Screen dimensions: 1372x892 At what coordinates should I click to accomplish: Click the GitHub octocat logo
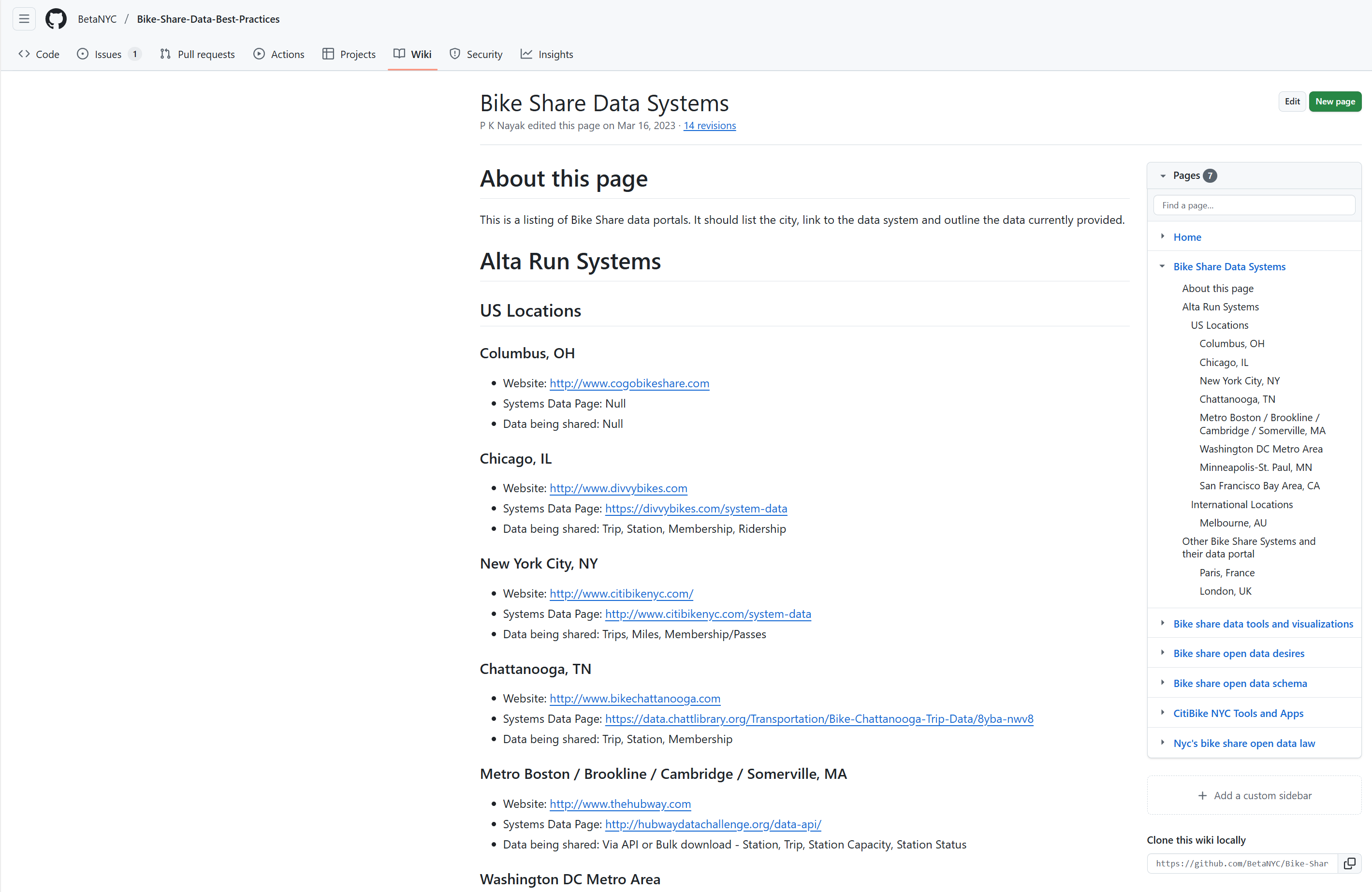56,19
